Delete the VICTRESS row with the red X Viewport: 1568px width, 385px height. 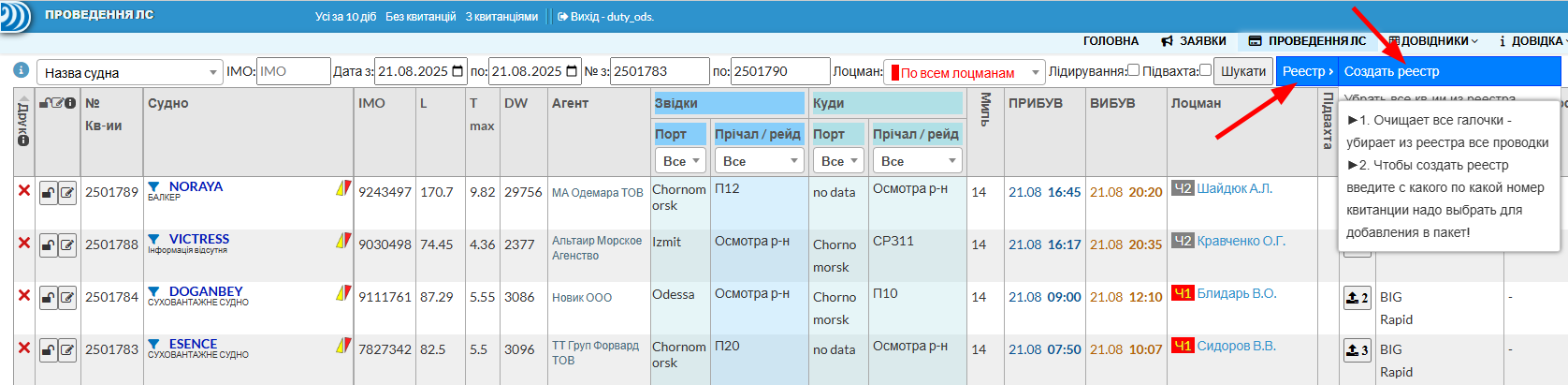point(24,243)
